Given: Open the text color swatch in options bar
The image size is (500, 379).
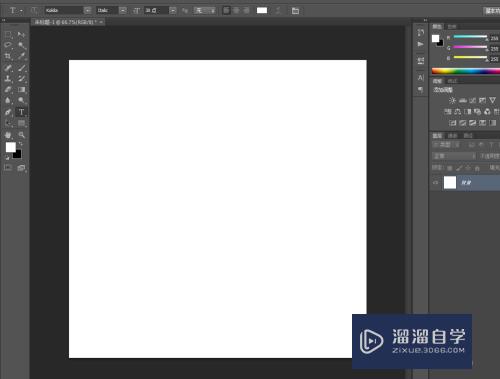Looking at the screenshot, I should [262, 10].
